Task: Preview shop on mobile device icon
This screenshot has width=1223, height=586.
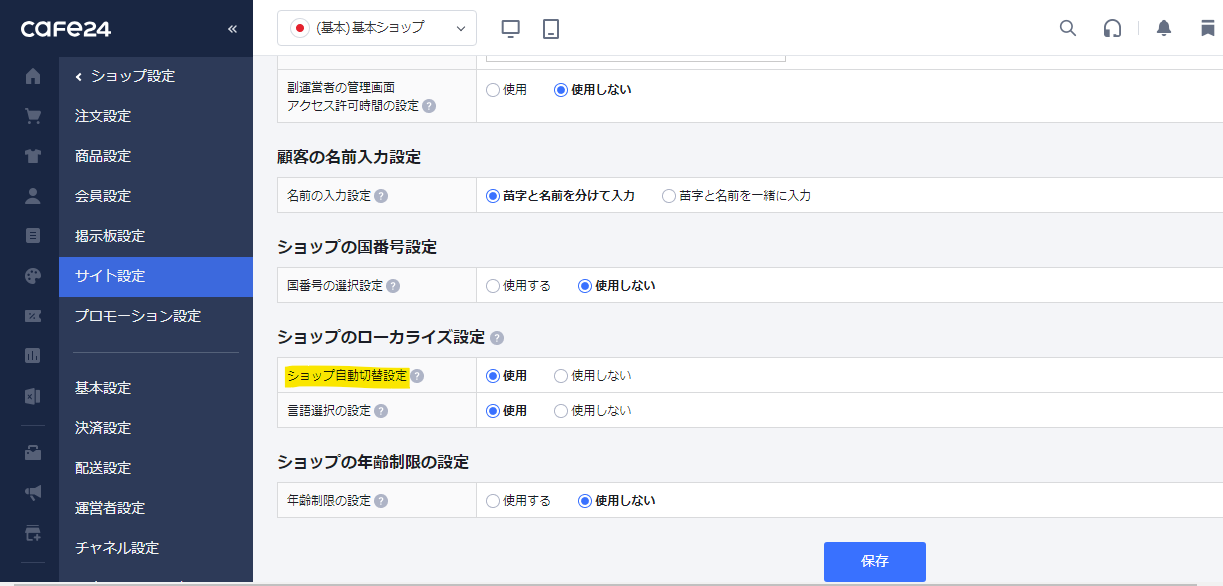Action: pyautogui.click(x=551, y=29)
